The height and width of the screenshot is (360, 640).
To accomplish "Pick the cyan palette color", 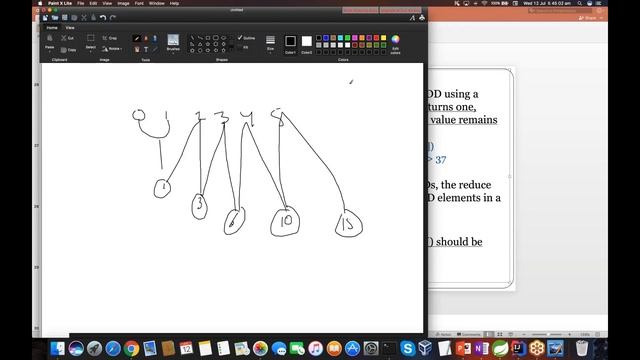I will tap(340, 38).
